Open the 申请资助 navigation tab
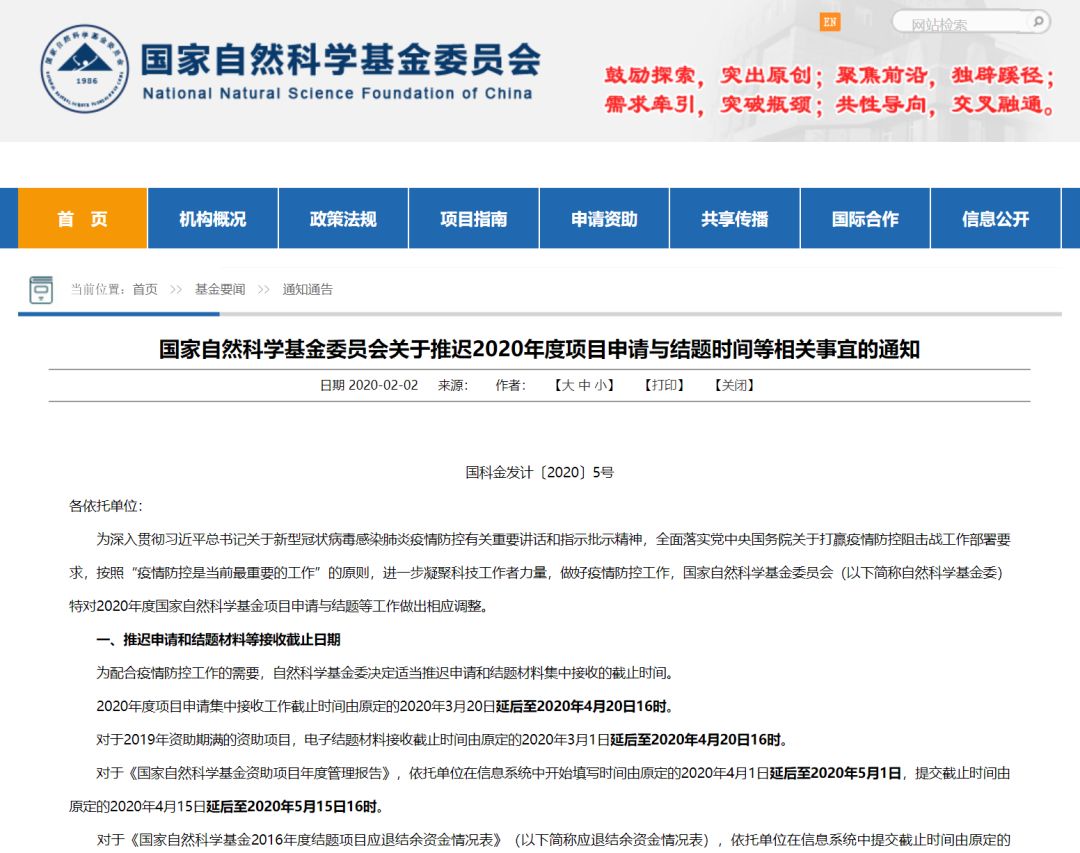The height and width of the screenshot is (853, 1080). coord(604,218)
